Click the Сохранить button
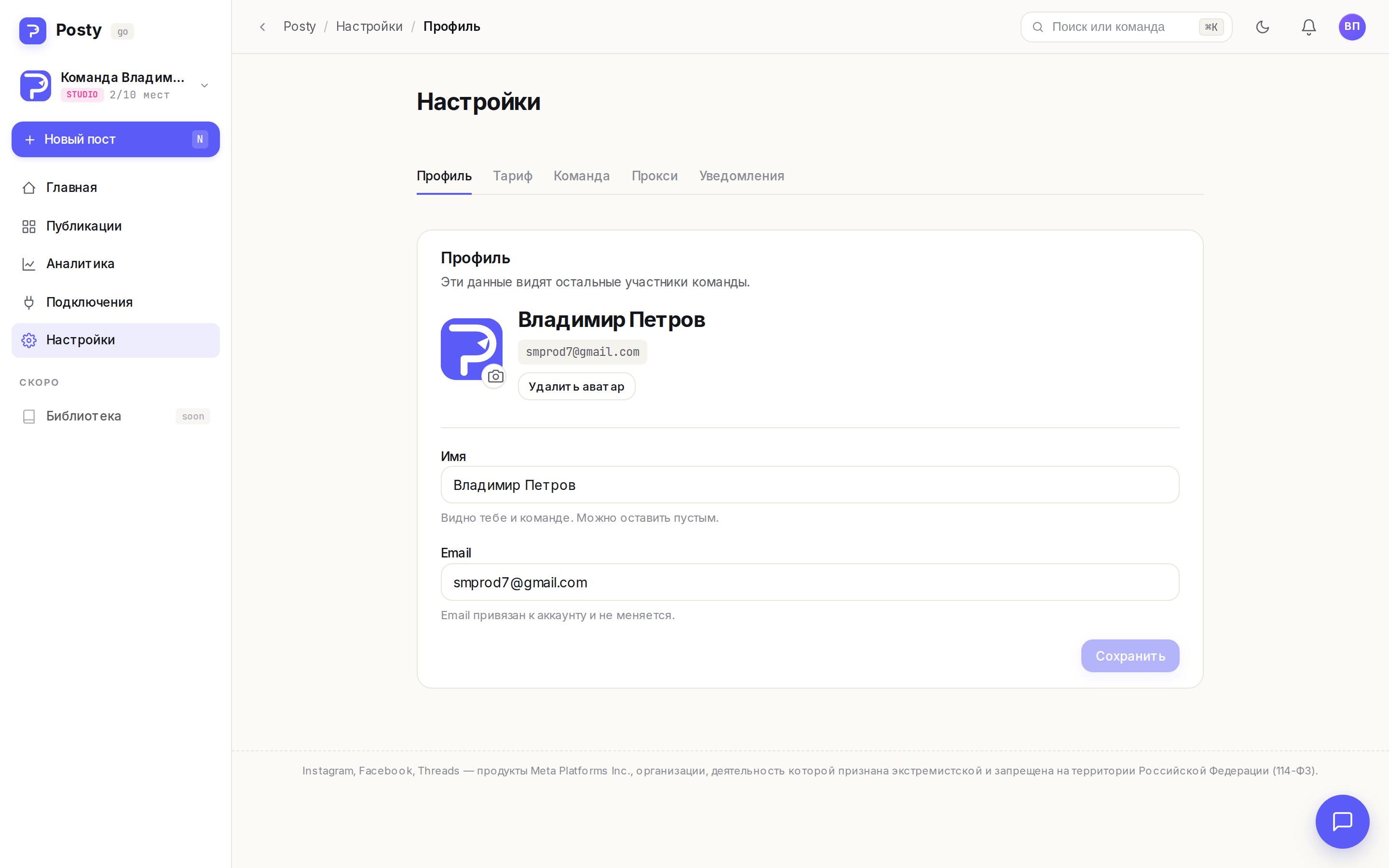 point(1130,656)
